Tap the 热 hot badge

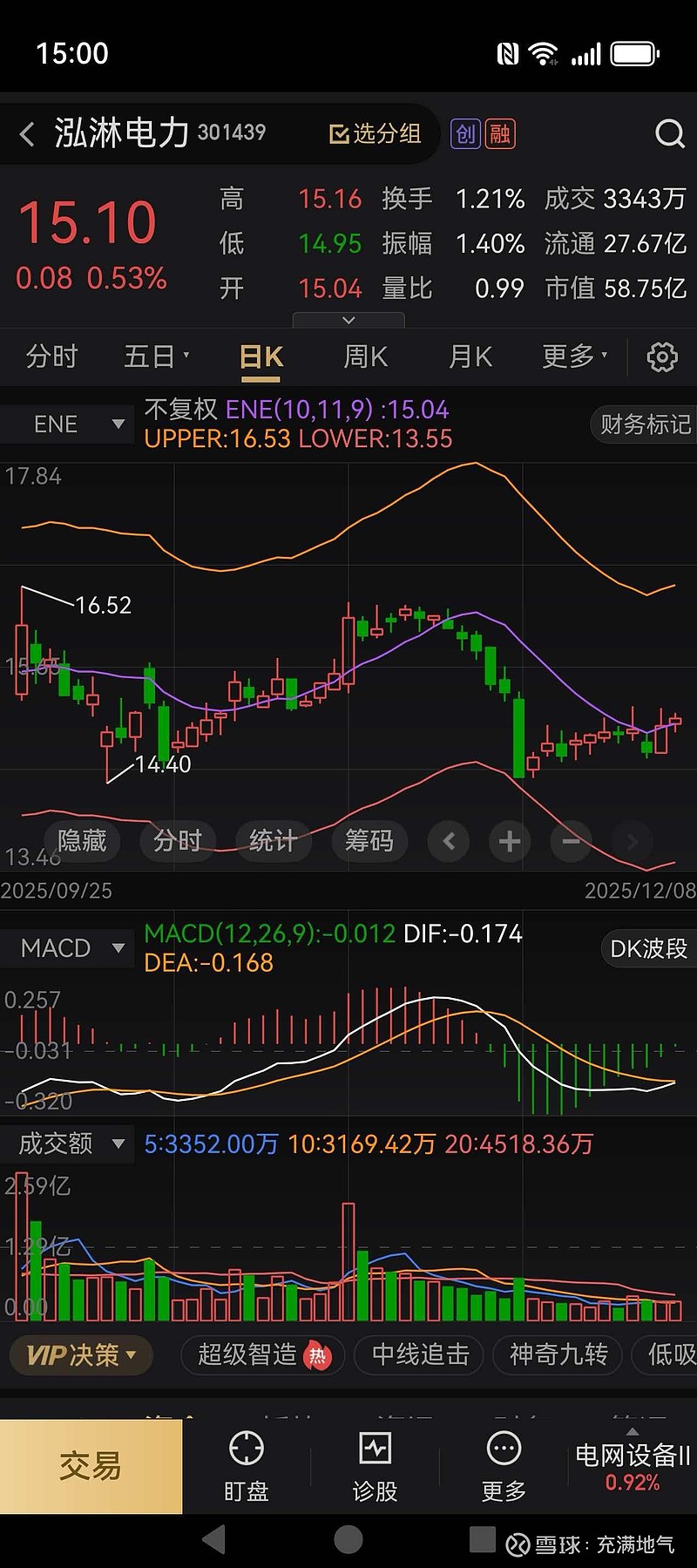317,1355
